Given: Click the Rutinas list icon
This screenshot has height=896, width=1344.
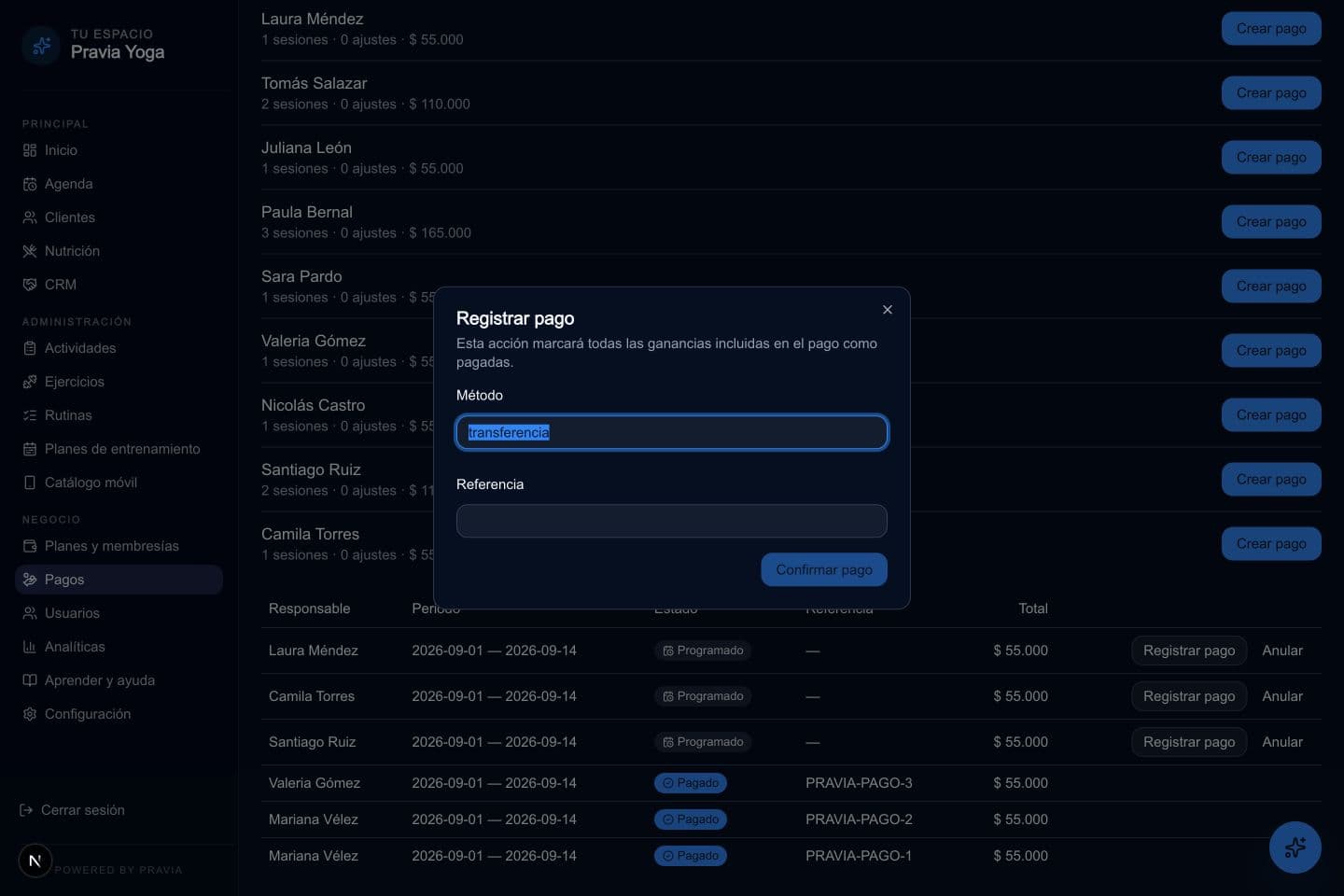Looking at the screenshot, I should coord(30,415).
